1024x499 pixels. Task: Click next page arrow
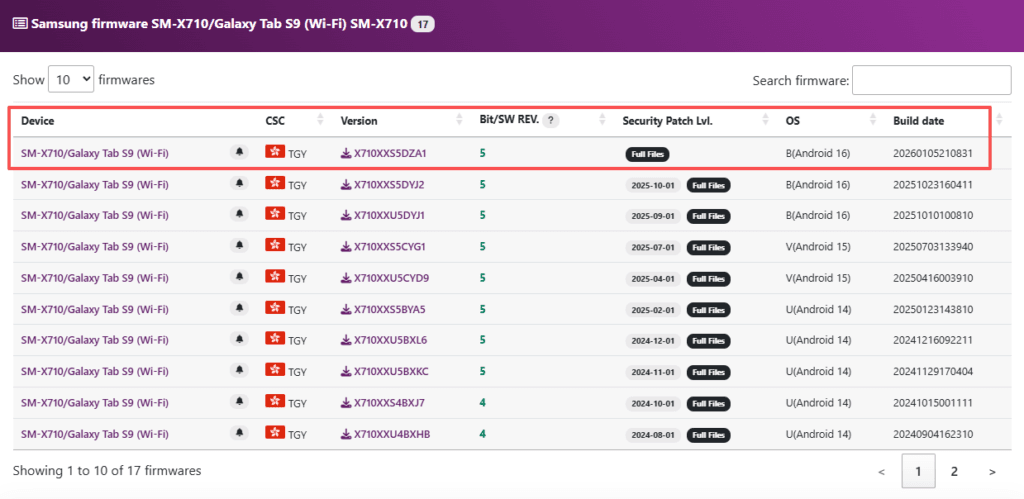992,471
